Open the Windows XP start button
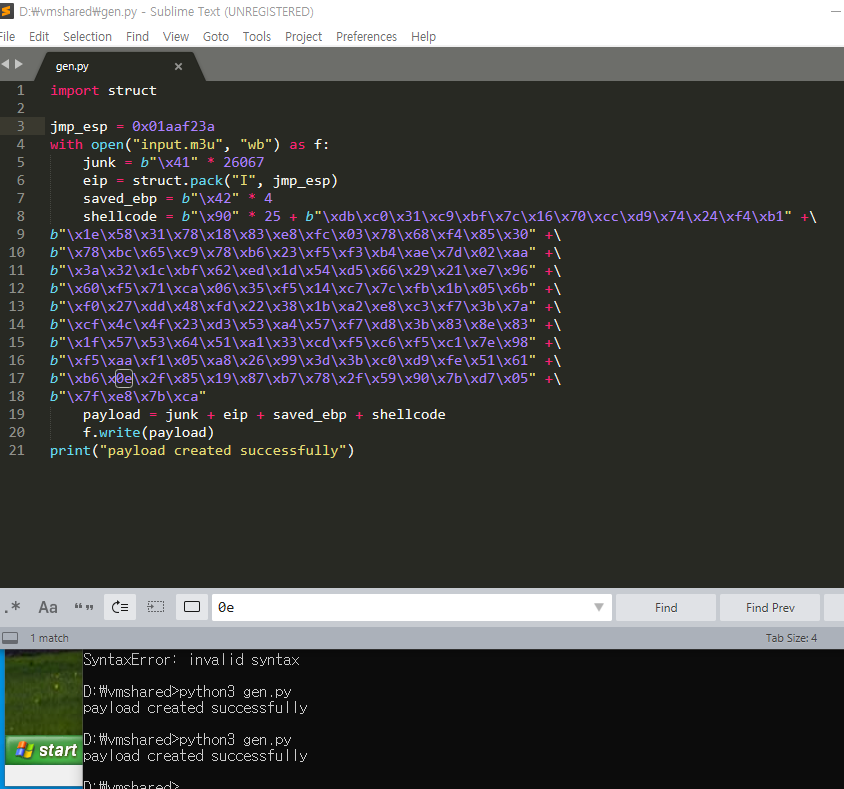844x789 pixels. 44,750
